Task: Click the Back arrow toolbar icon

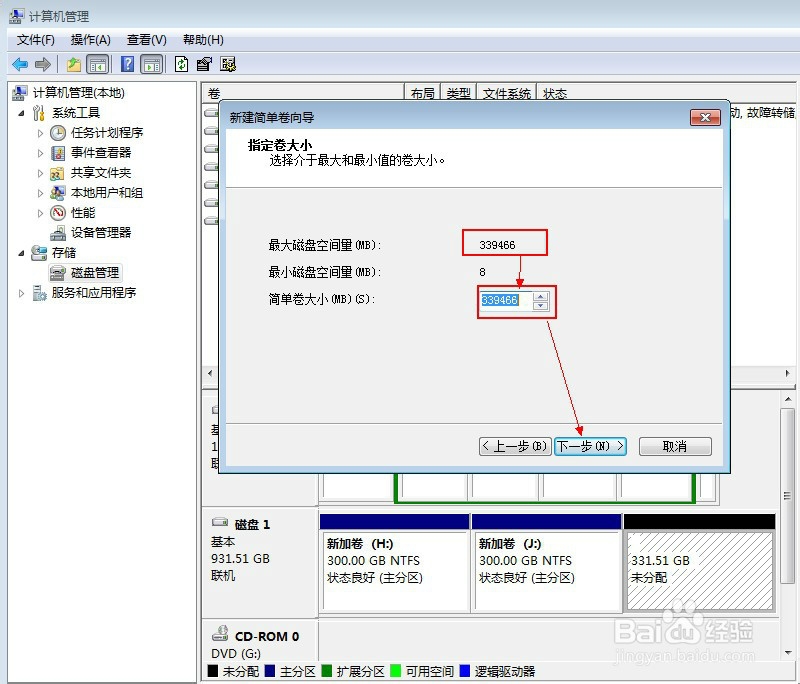Action: click(x=20, y=64)
